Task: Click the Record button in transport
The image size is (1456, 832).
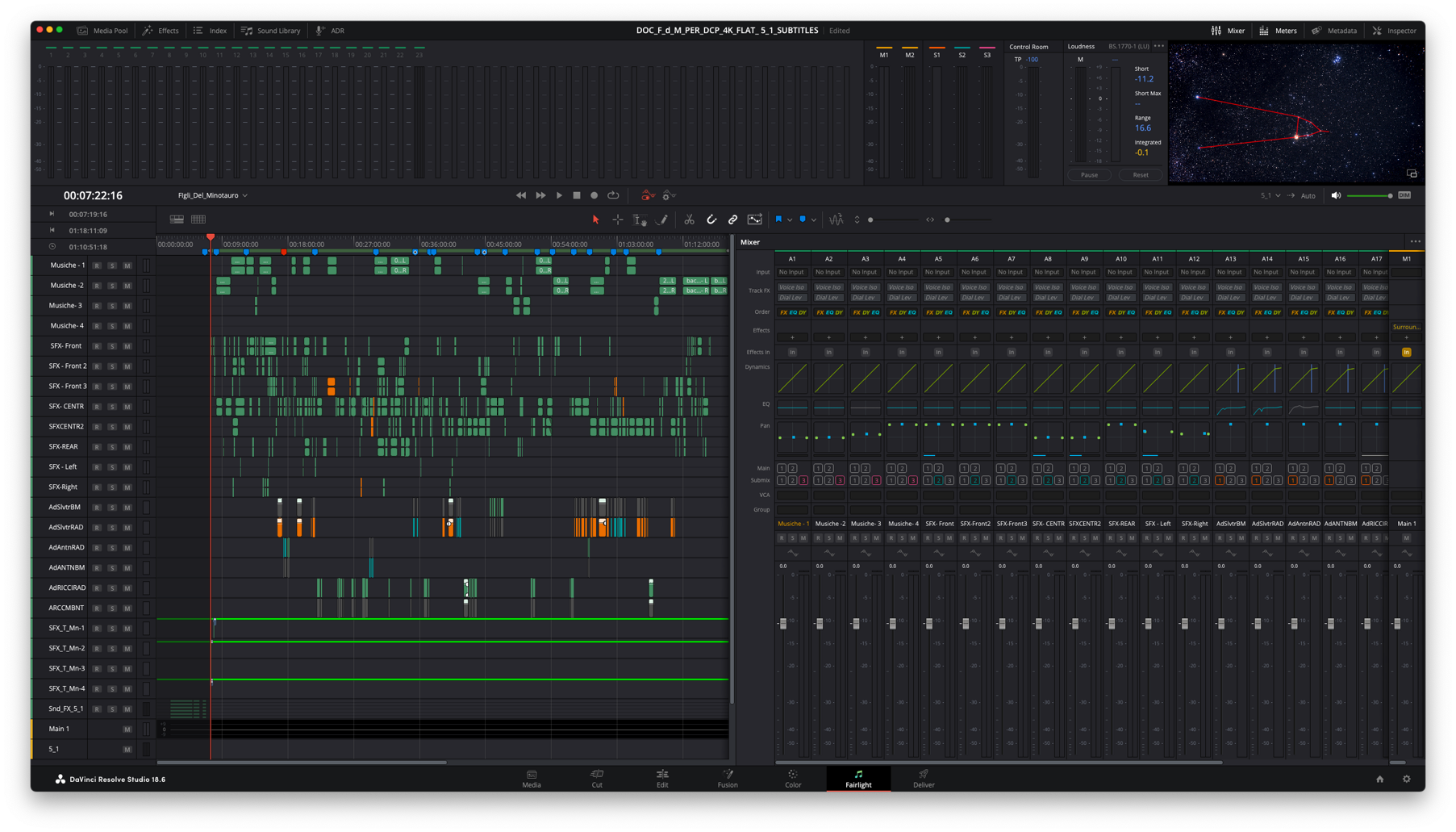Action: pyautogui.click(x=594, y=195)
